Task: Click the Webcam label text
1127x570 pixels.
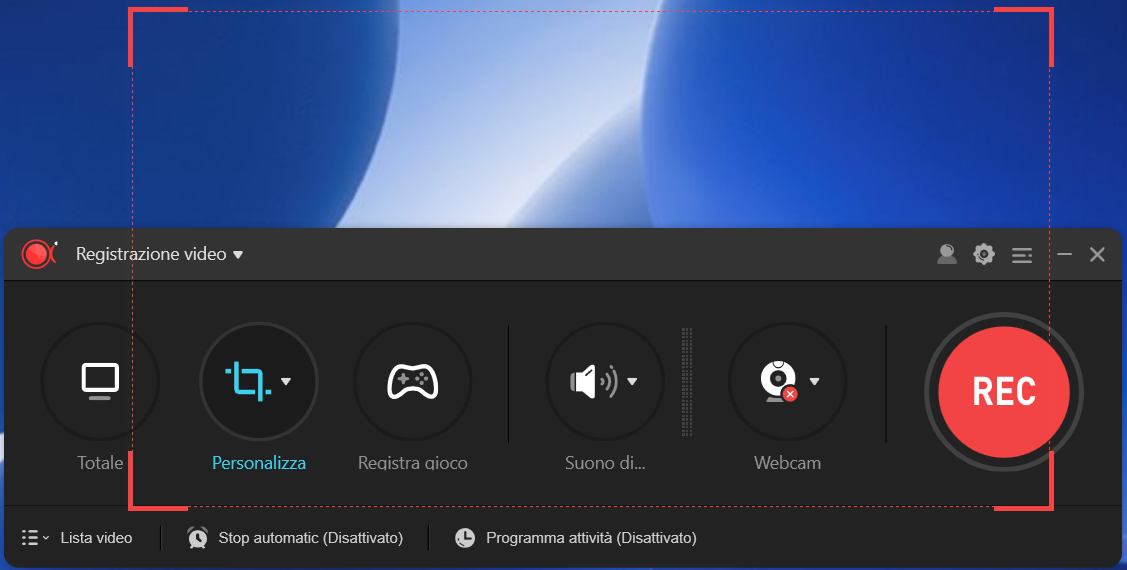Action: 787,463
